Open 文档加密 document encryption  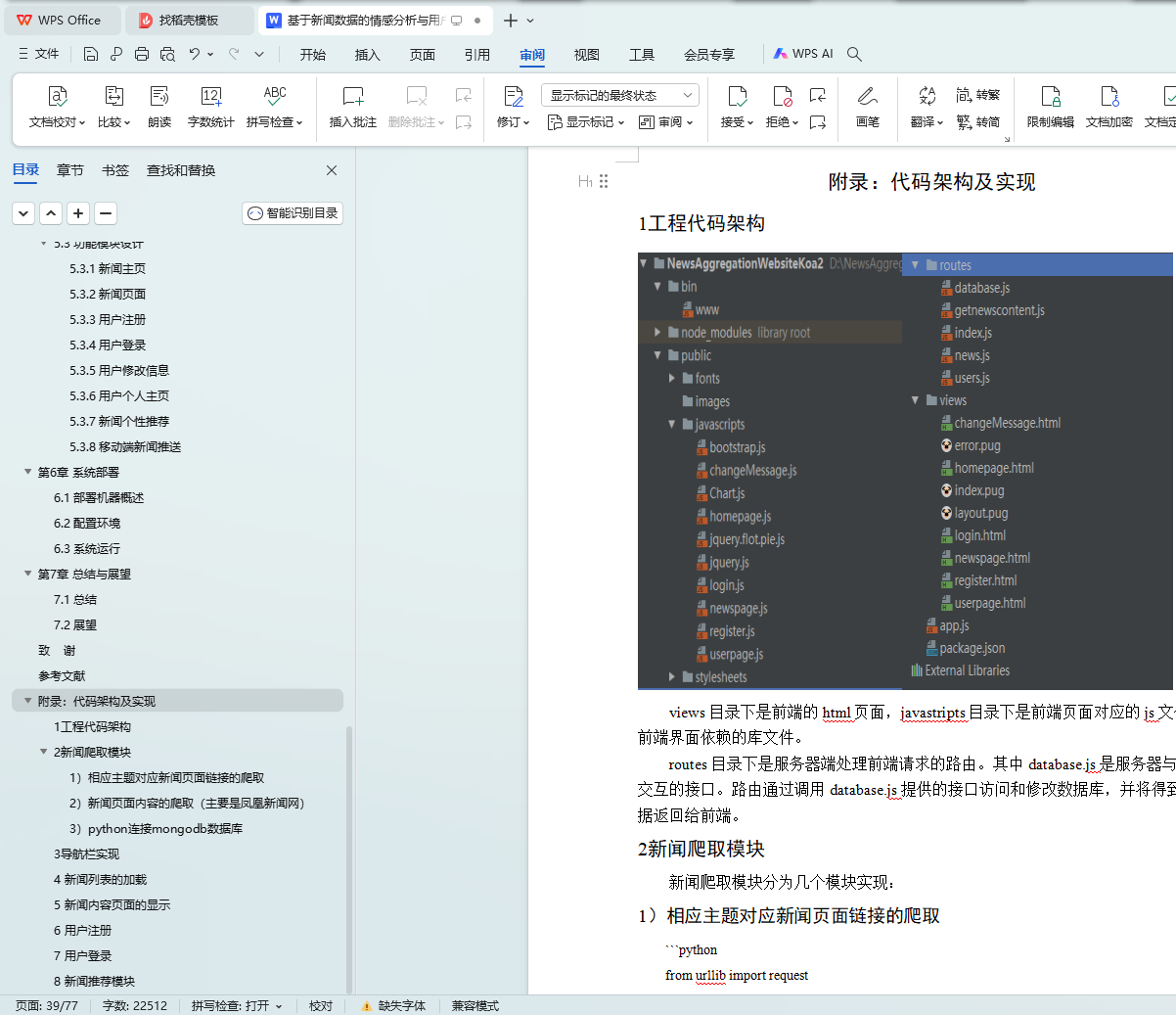click(x=1109, y=108)
